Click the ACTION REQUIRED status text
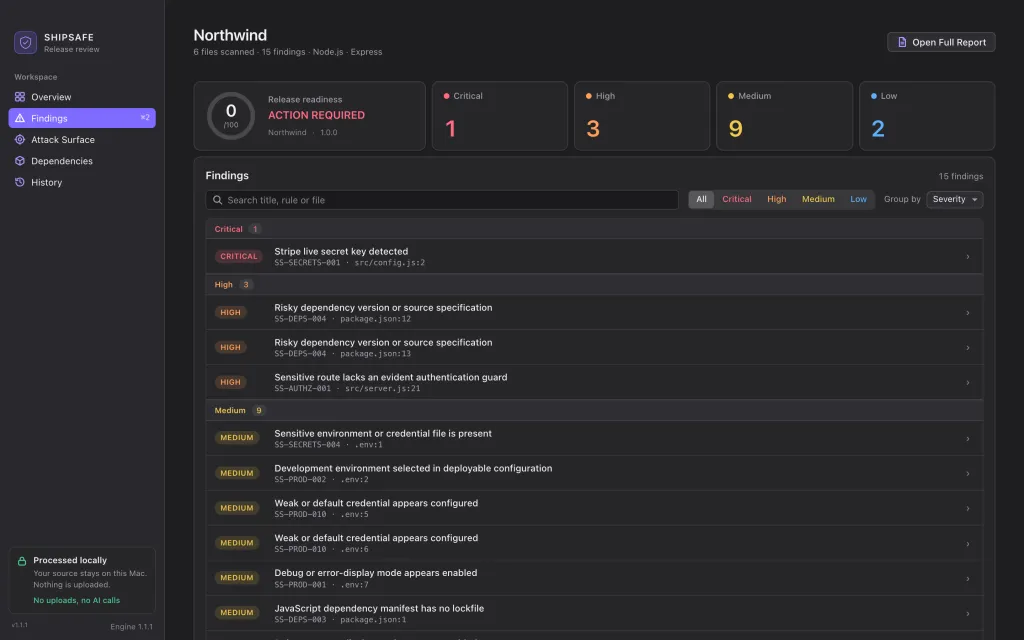 [x=316, y=115]
